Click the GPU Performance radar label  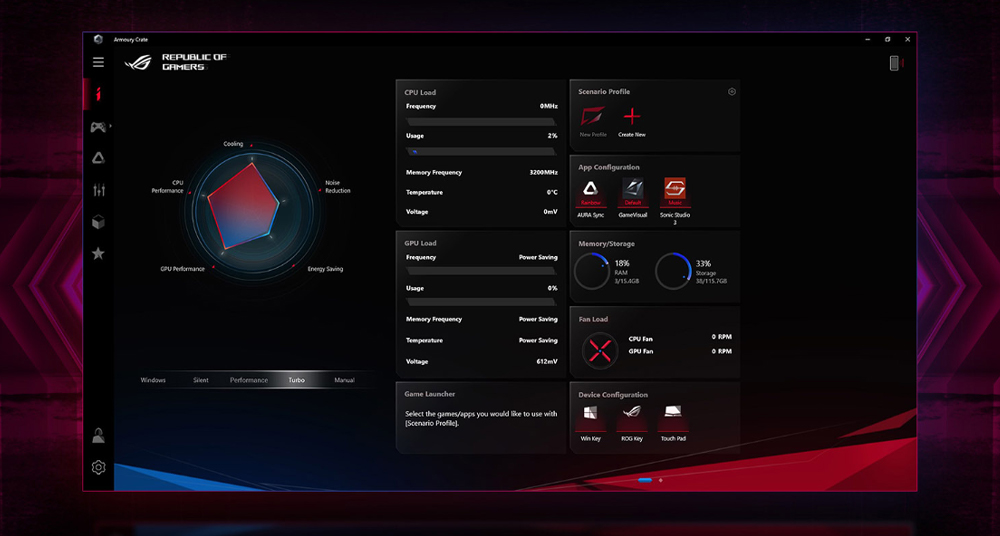pos(182,269)
